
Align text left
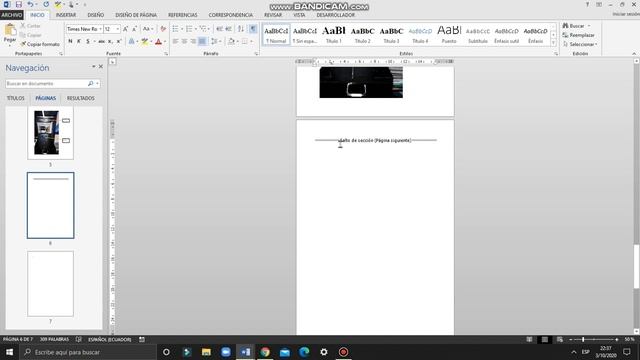pos(176,41)
